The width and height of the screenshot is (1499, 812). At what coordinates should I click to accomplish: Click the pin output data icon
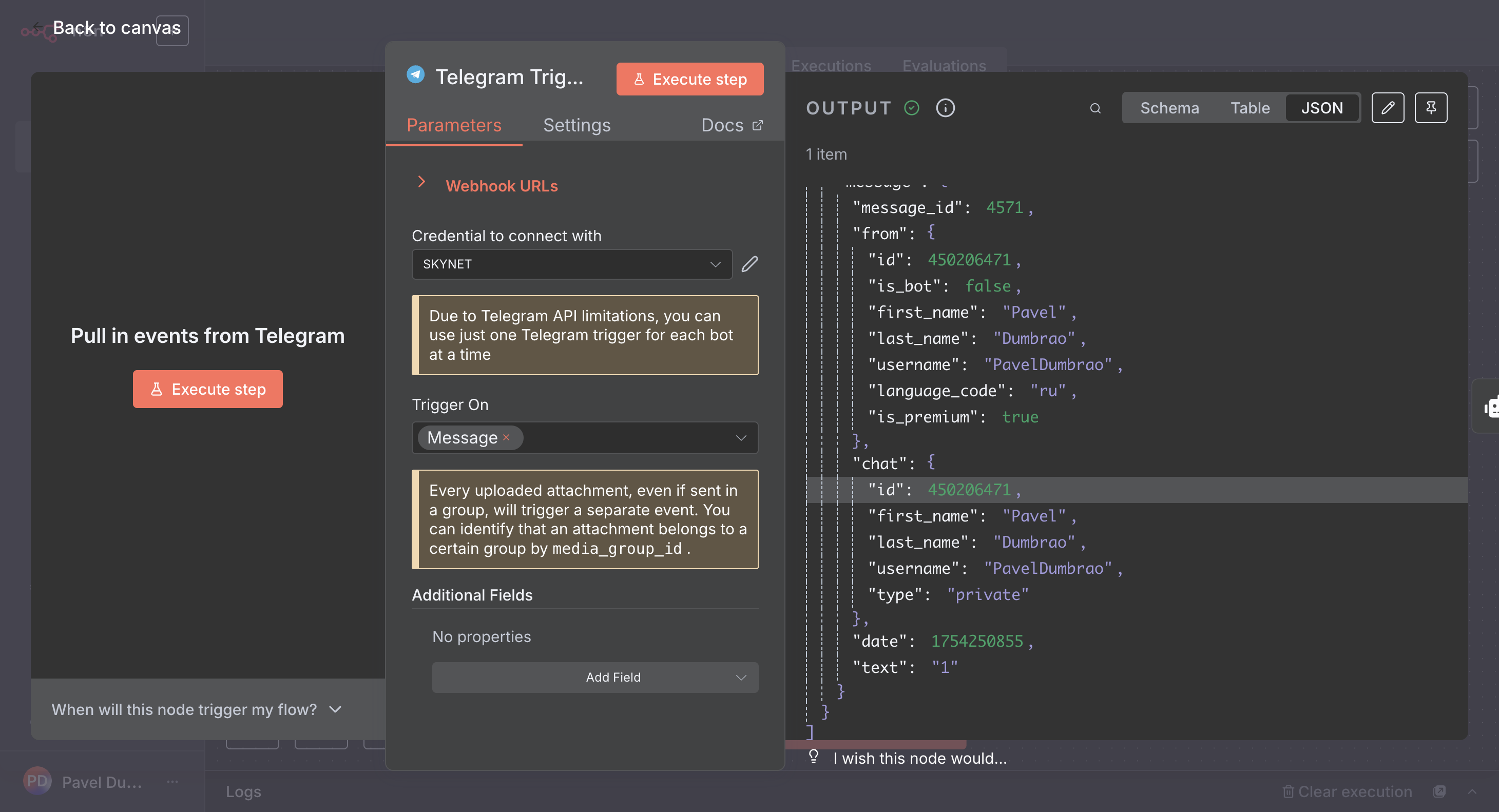(1430, 108)
